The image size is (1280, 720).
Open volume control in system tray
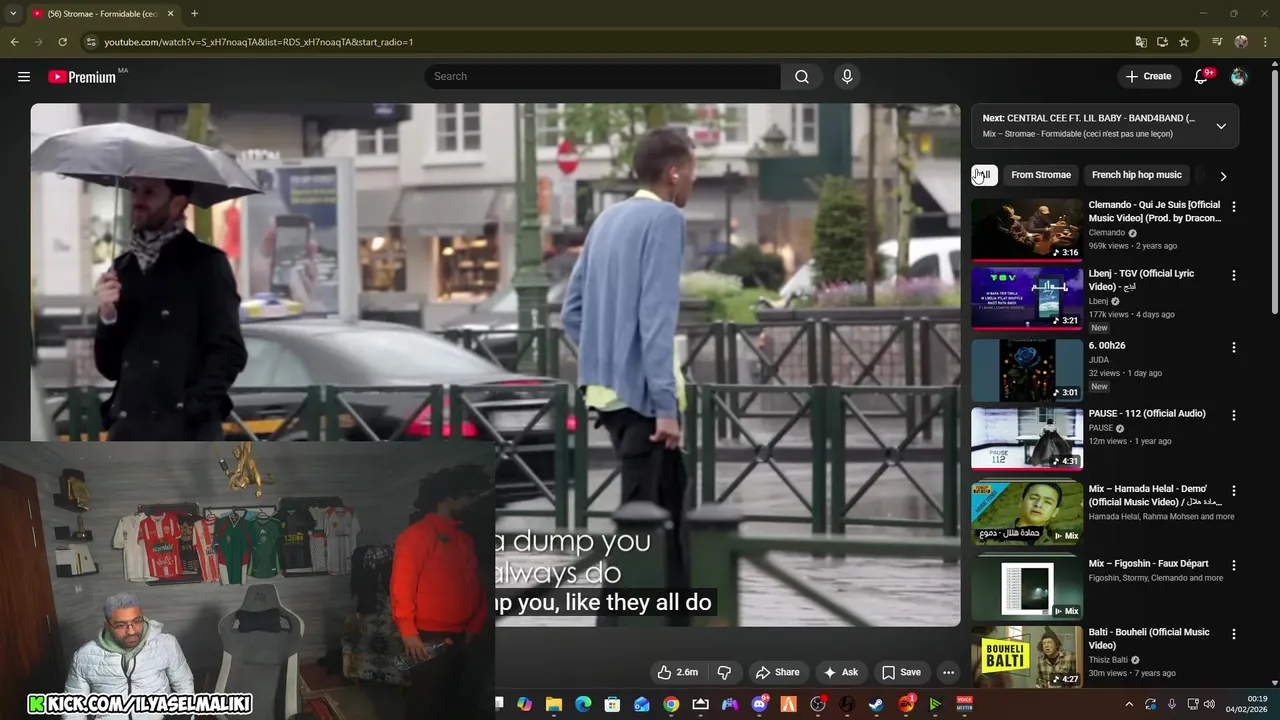coord(1210,704)
